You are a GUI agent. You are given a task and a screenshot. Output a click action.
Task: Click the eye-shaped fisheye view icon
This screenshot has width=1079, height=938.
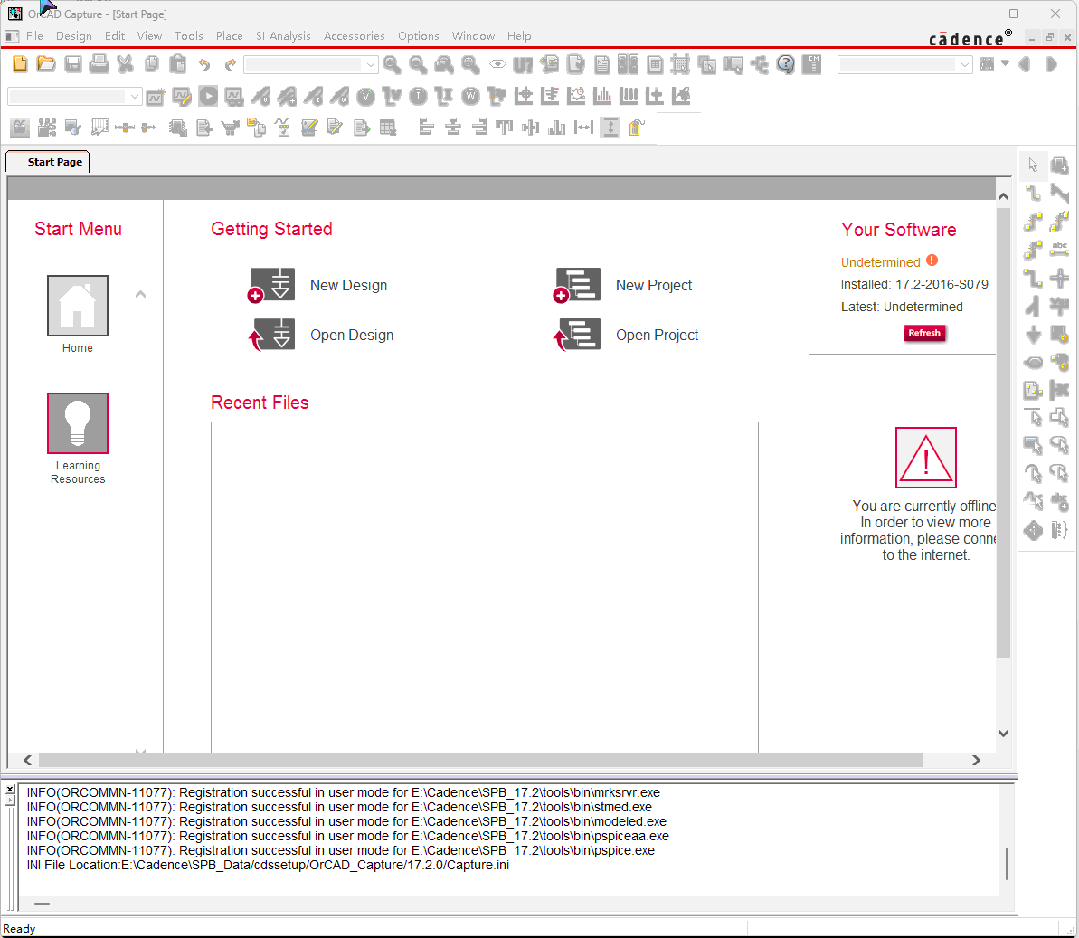(x=498, y=65)
